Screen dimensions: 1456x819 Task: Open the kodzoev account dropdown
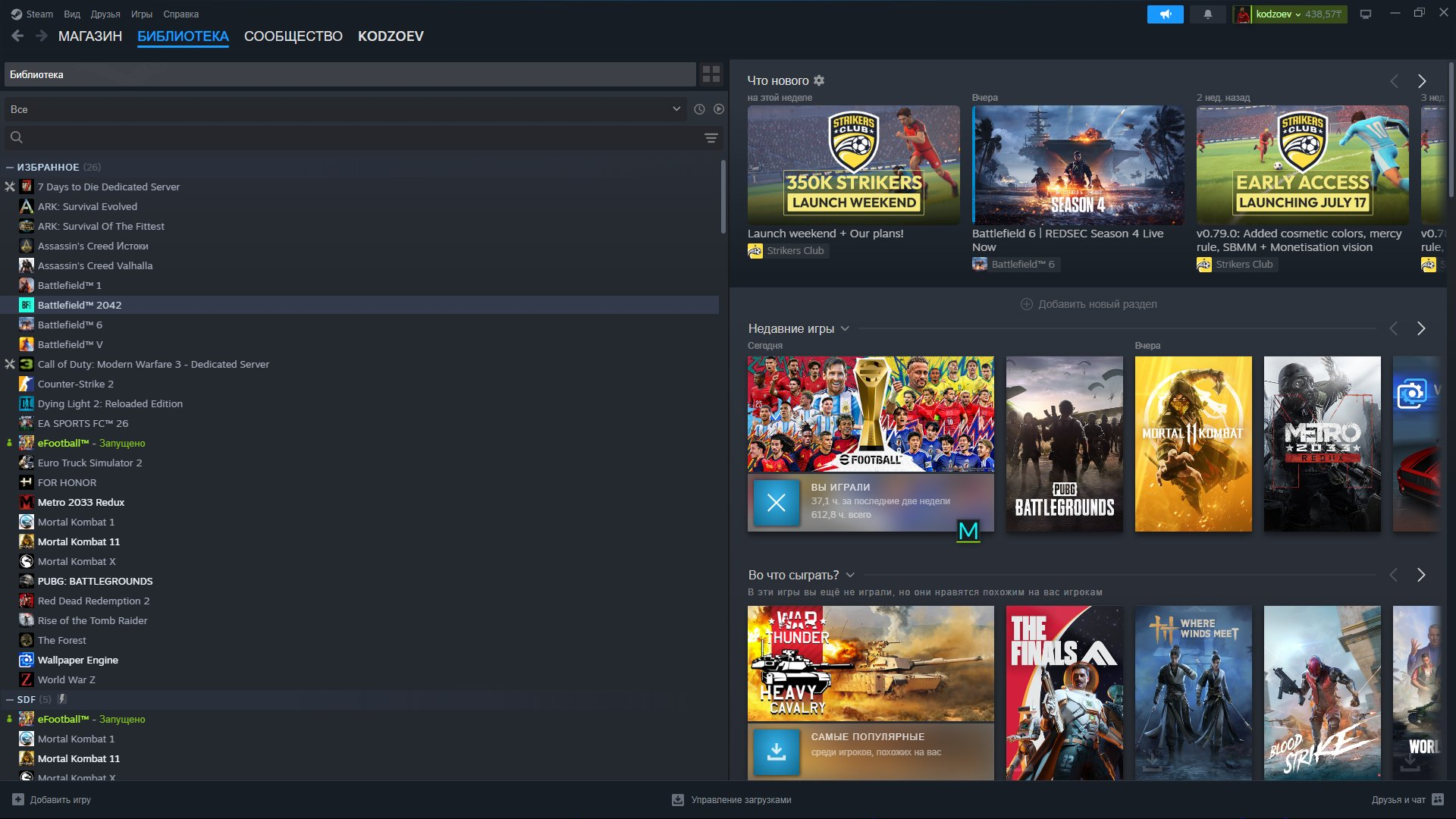[x=1279, y=14]
